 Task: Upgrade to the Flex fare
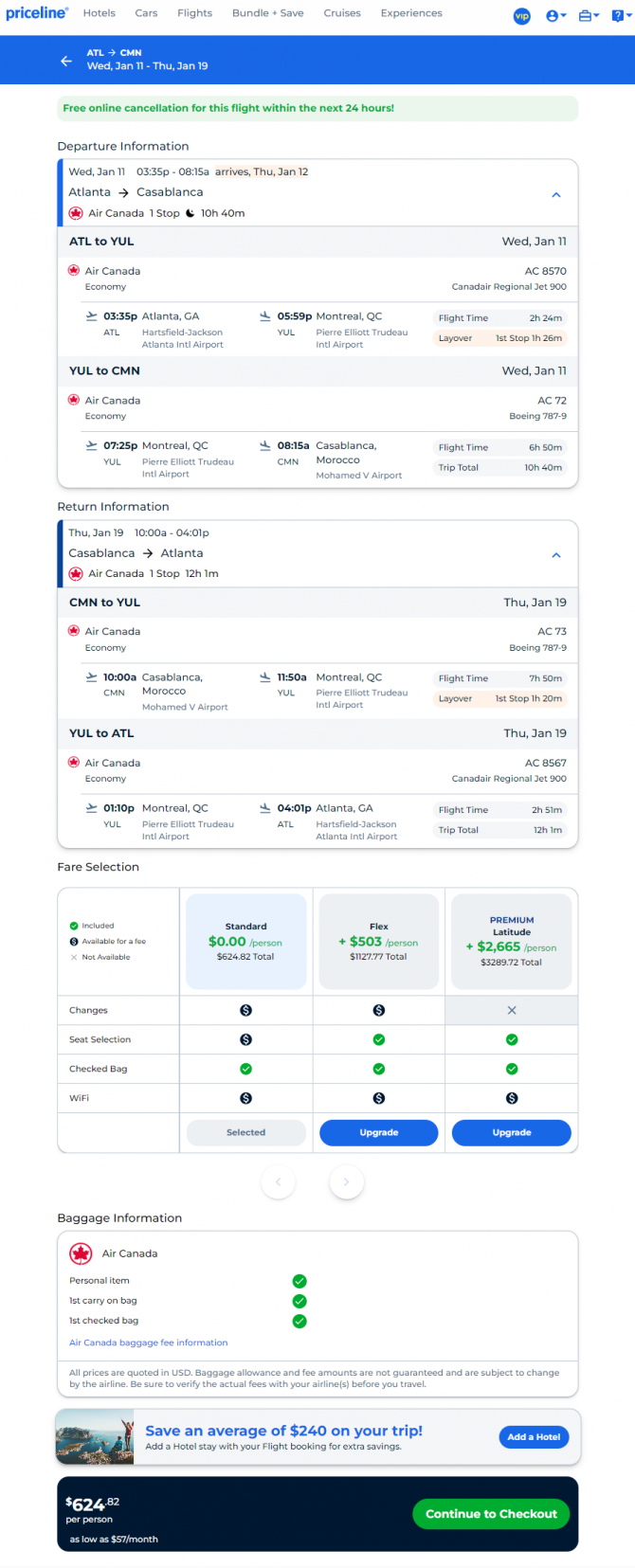(x=379, y=1132)
